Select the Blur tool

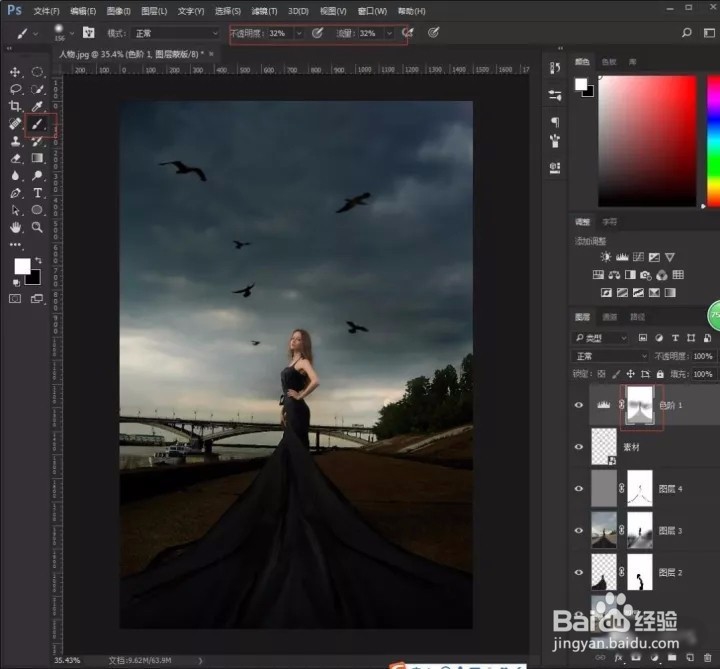click(15, 175)
